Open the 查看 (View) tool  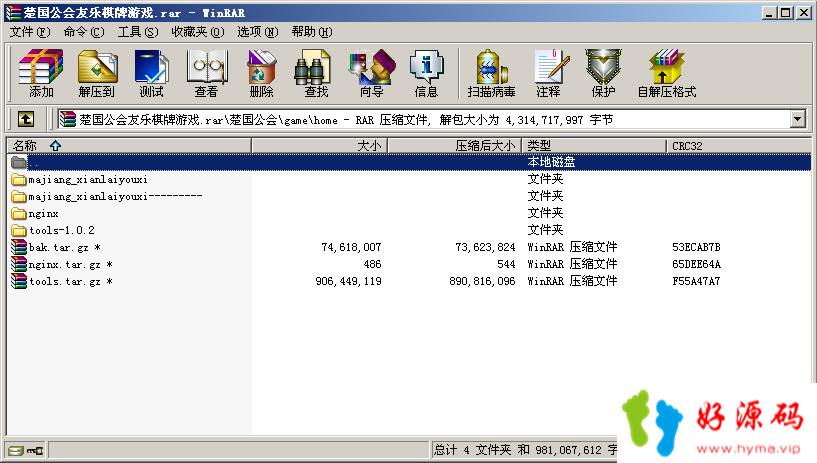206,73
